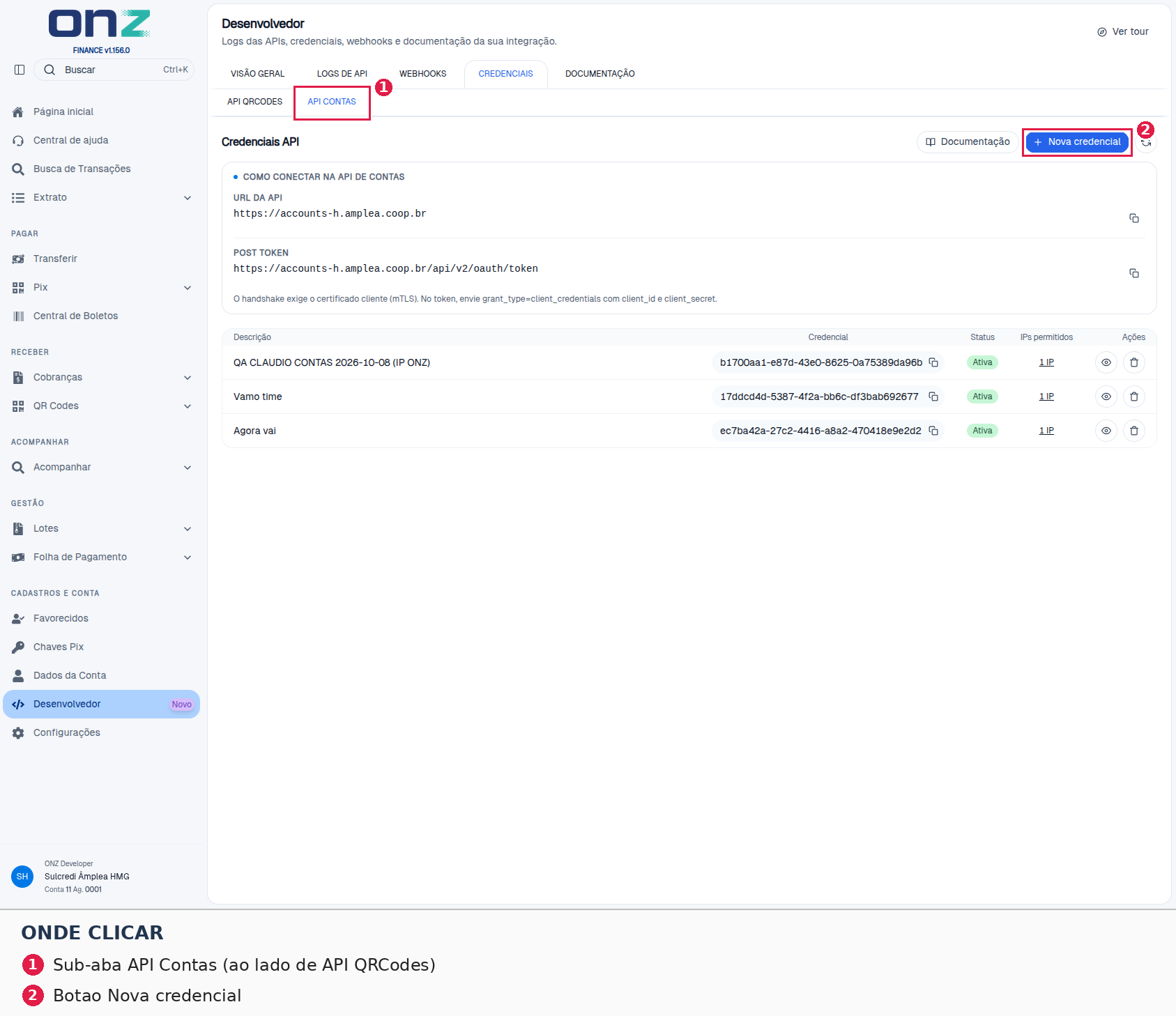Open the 1 IP link for Vamo time
The image size is (1176, 1016).
[x=1046, y=397]
